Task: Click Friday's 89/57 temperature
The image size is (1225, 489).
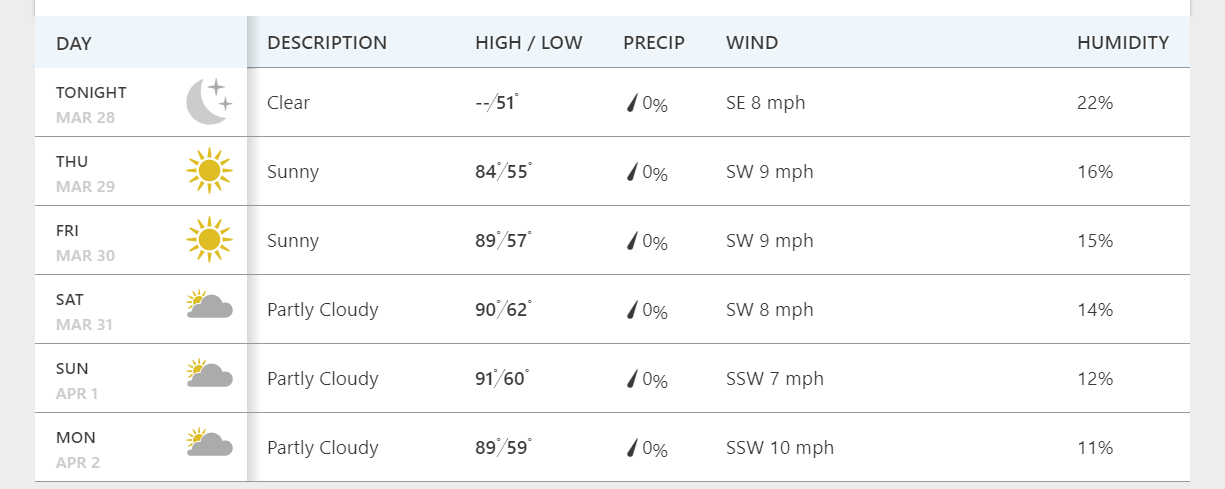Action: point(503,241)
